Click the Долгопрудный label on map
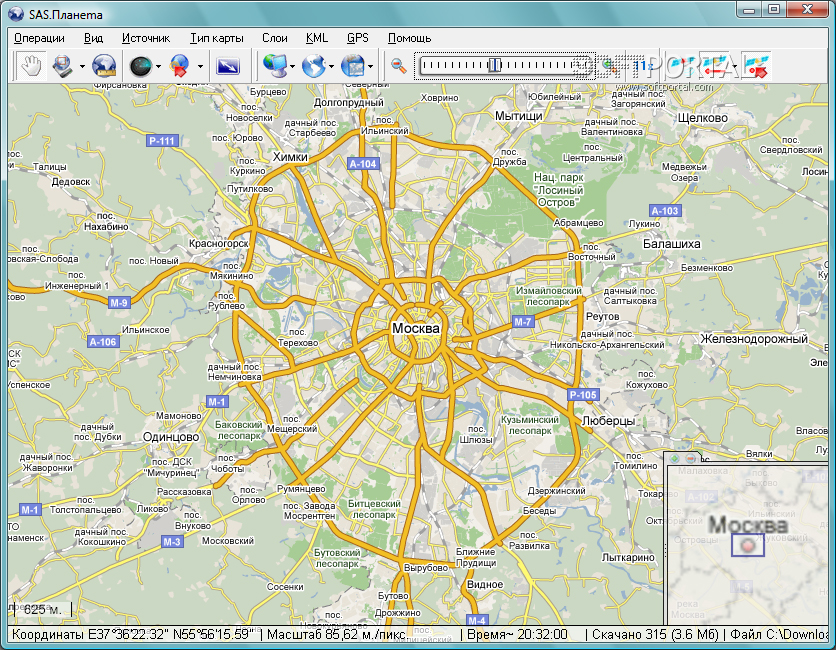 coord(349,102)
